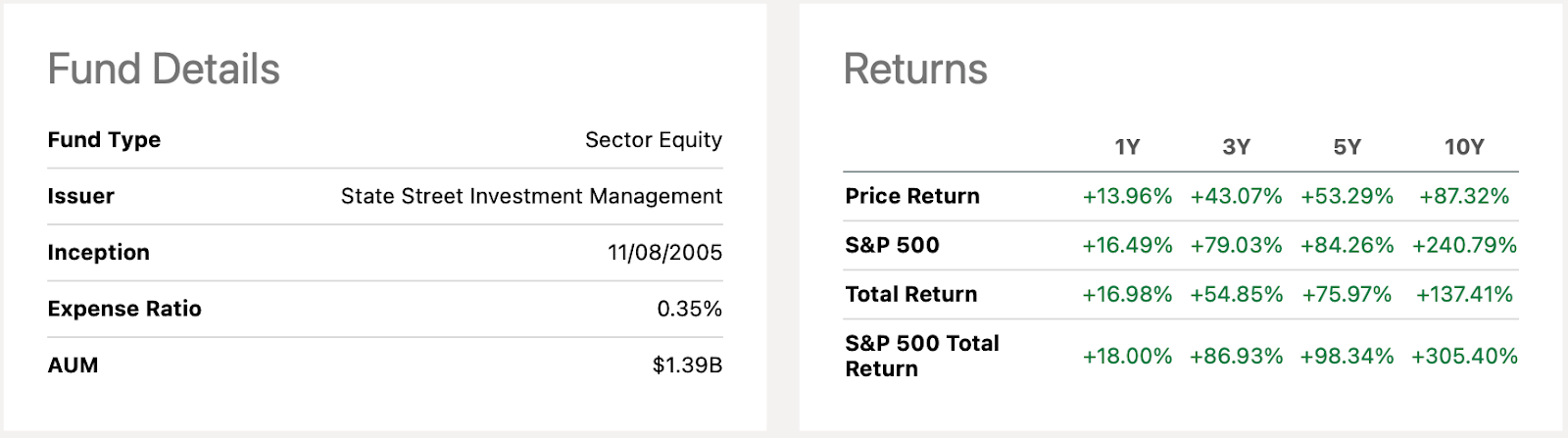Select the +13.96% 1Y price return
Screen dimensions: 1568x438
pyautogui.click(x=1127, y=196)
